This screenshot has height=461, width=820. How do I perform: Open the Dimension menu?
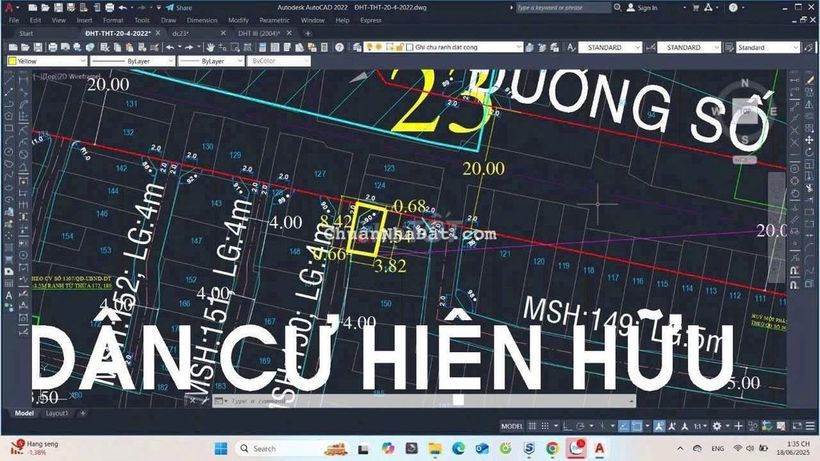coord(202,20)
